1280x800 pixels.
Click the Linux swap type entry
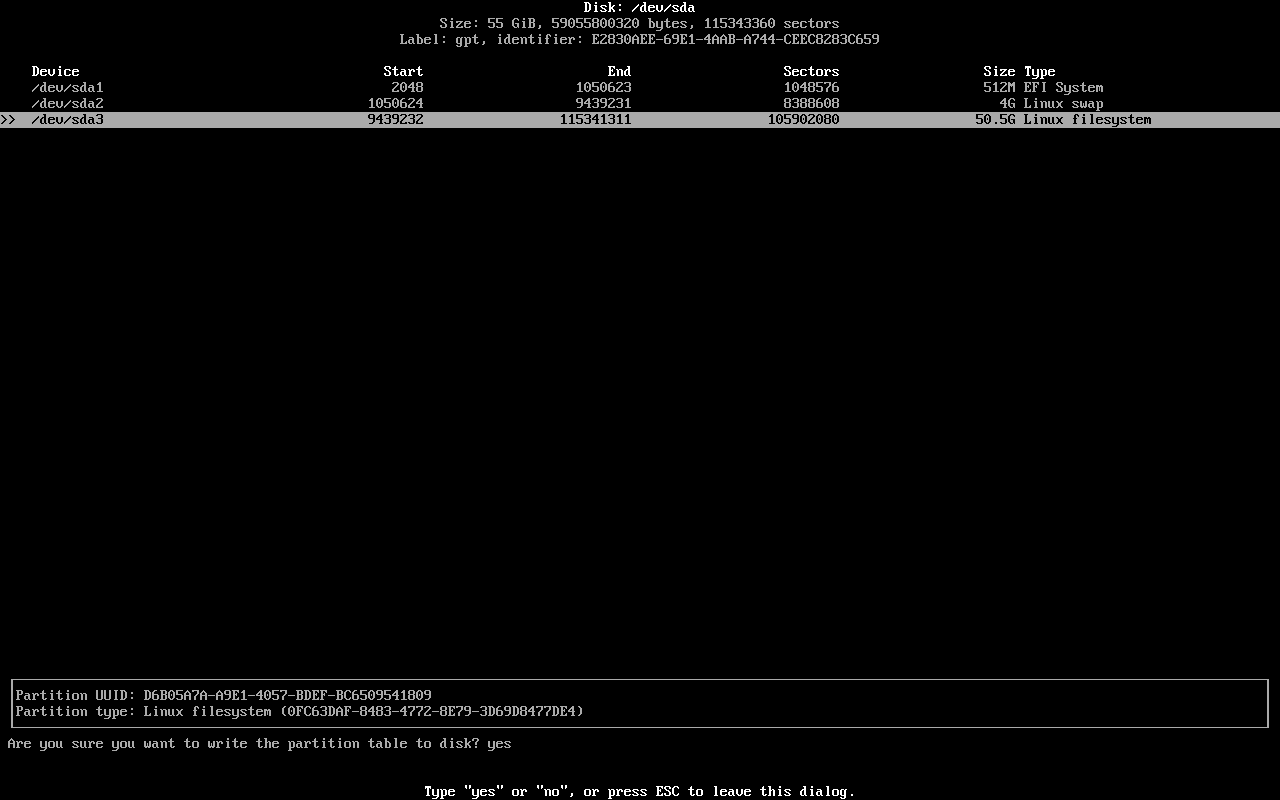[1064, 104]
